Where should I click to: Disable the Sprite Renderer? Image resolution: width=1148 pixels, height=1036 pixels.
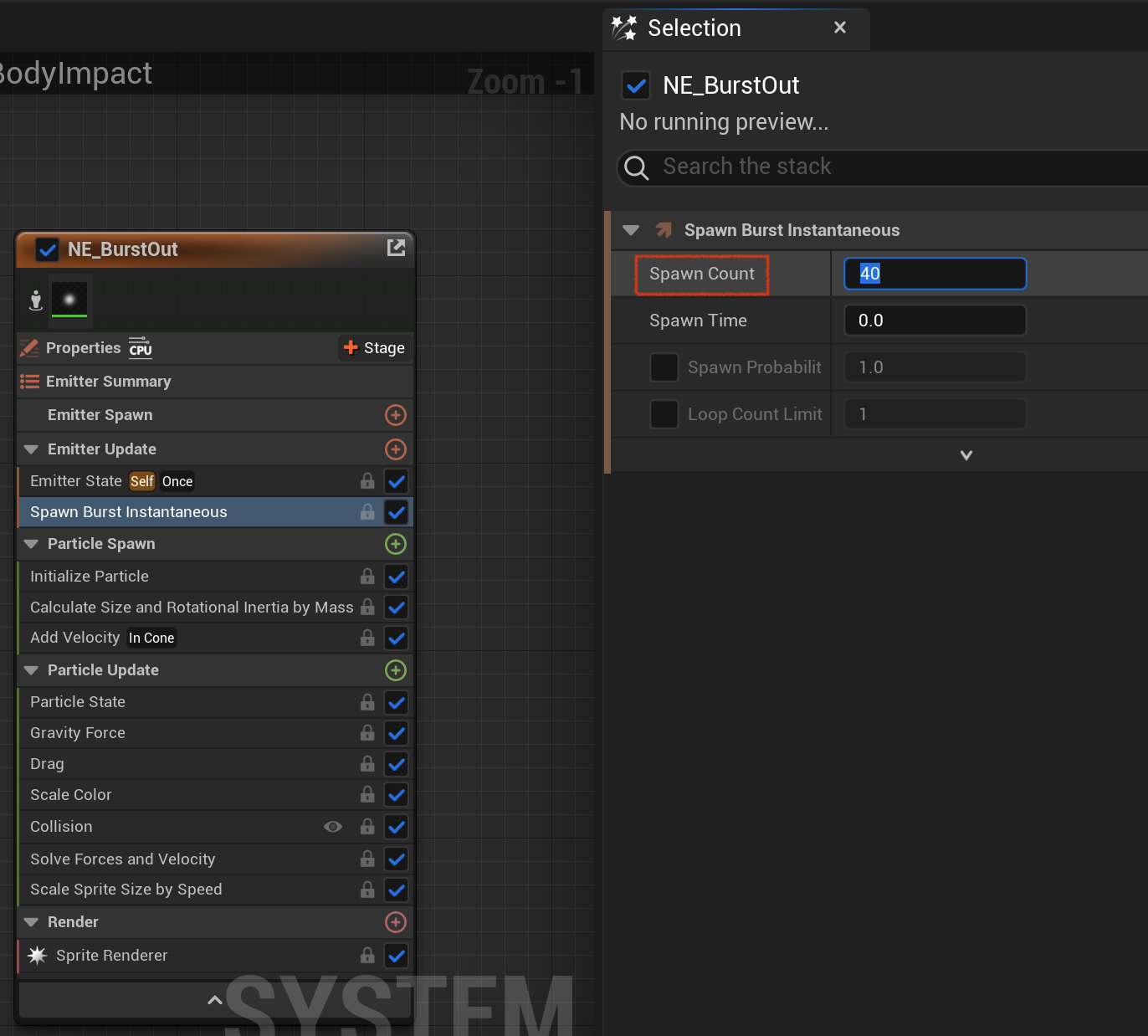(x=397, y=956)
